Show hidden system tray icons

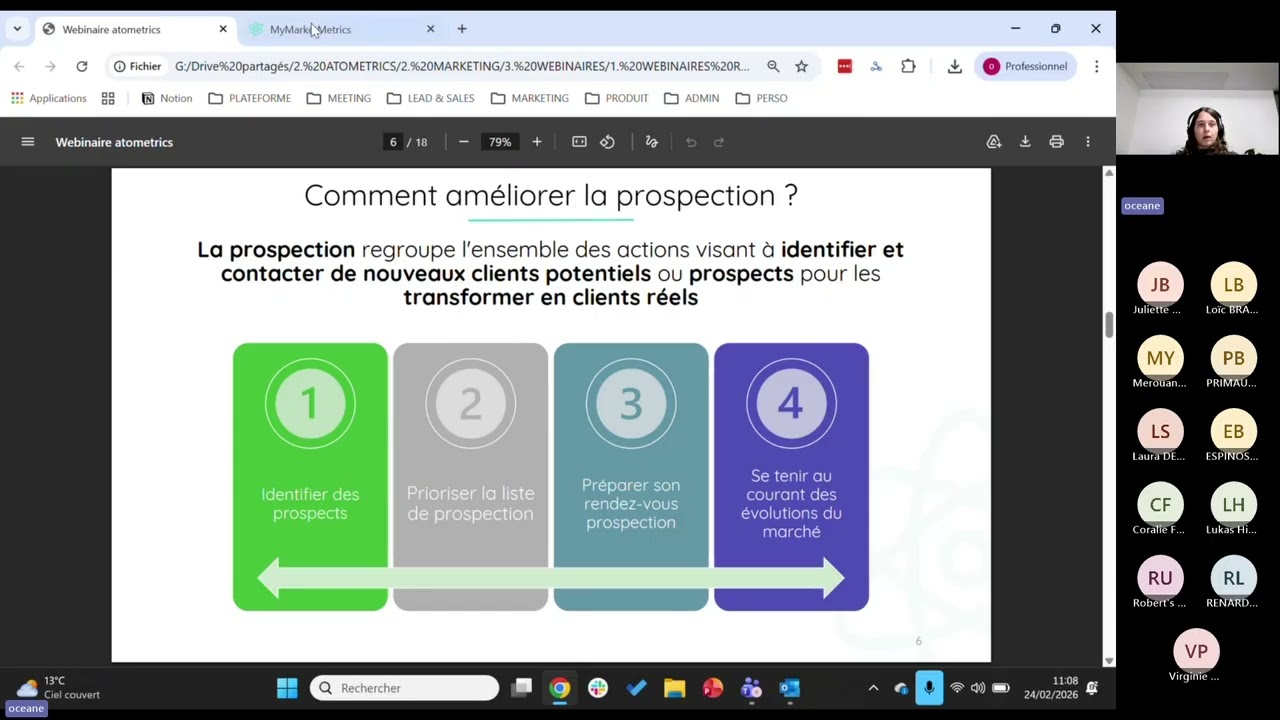(x=873, y=688)
